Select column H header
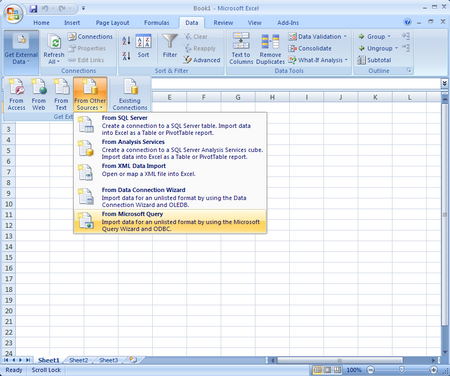The image size is (450, 376). 272,97
